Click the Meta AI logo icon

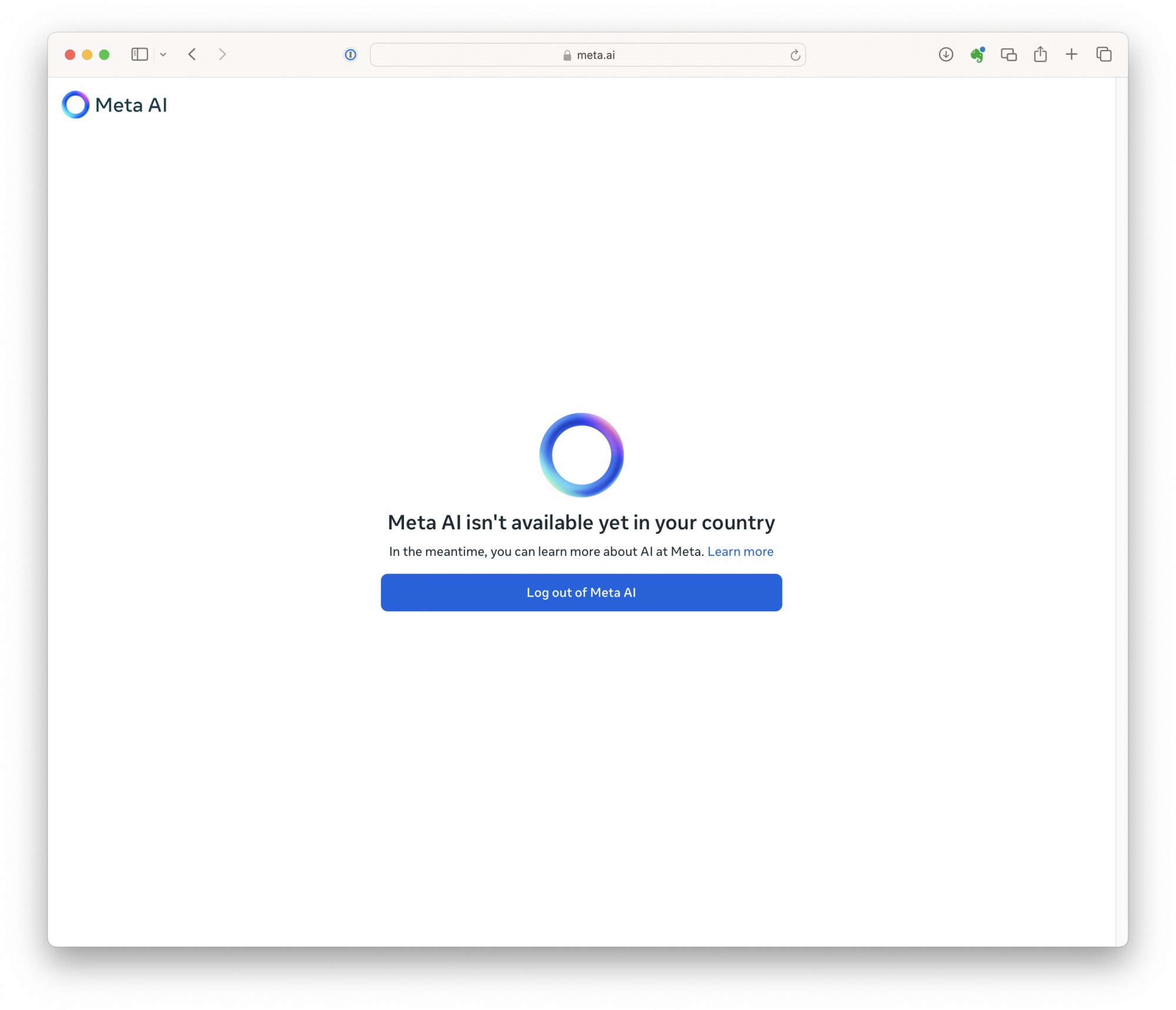coord(77,104)
